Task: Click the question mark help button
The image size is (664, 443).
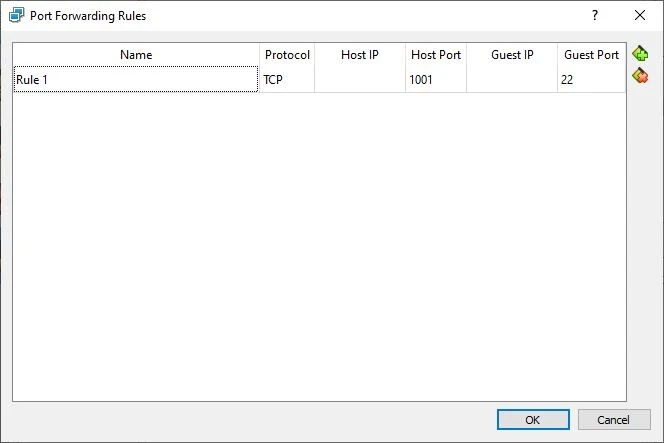Action: click(594, 15)
